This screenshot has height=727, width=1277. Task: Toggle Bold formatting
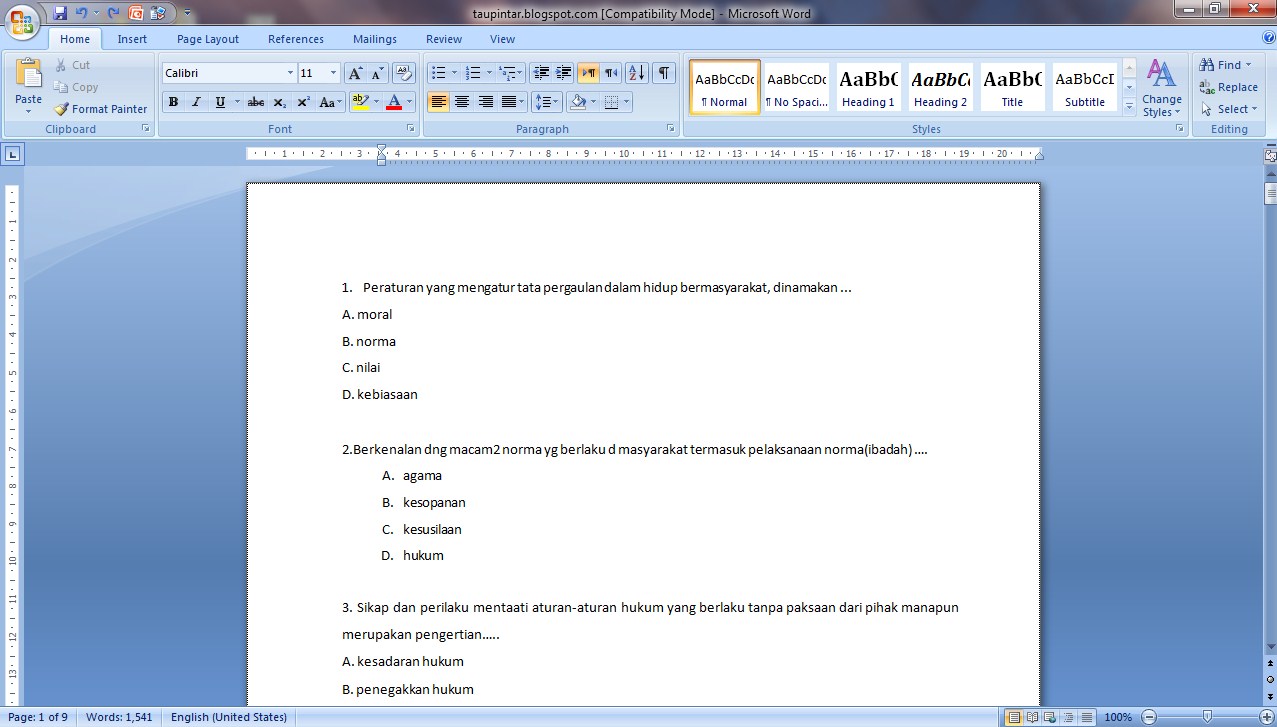(173, 102)
